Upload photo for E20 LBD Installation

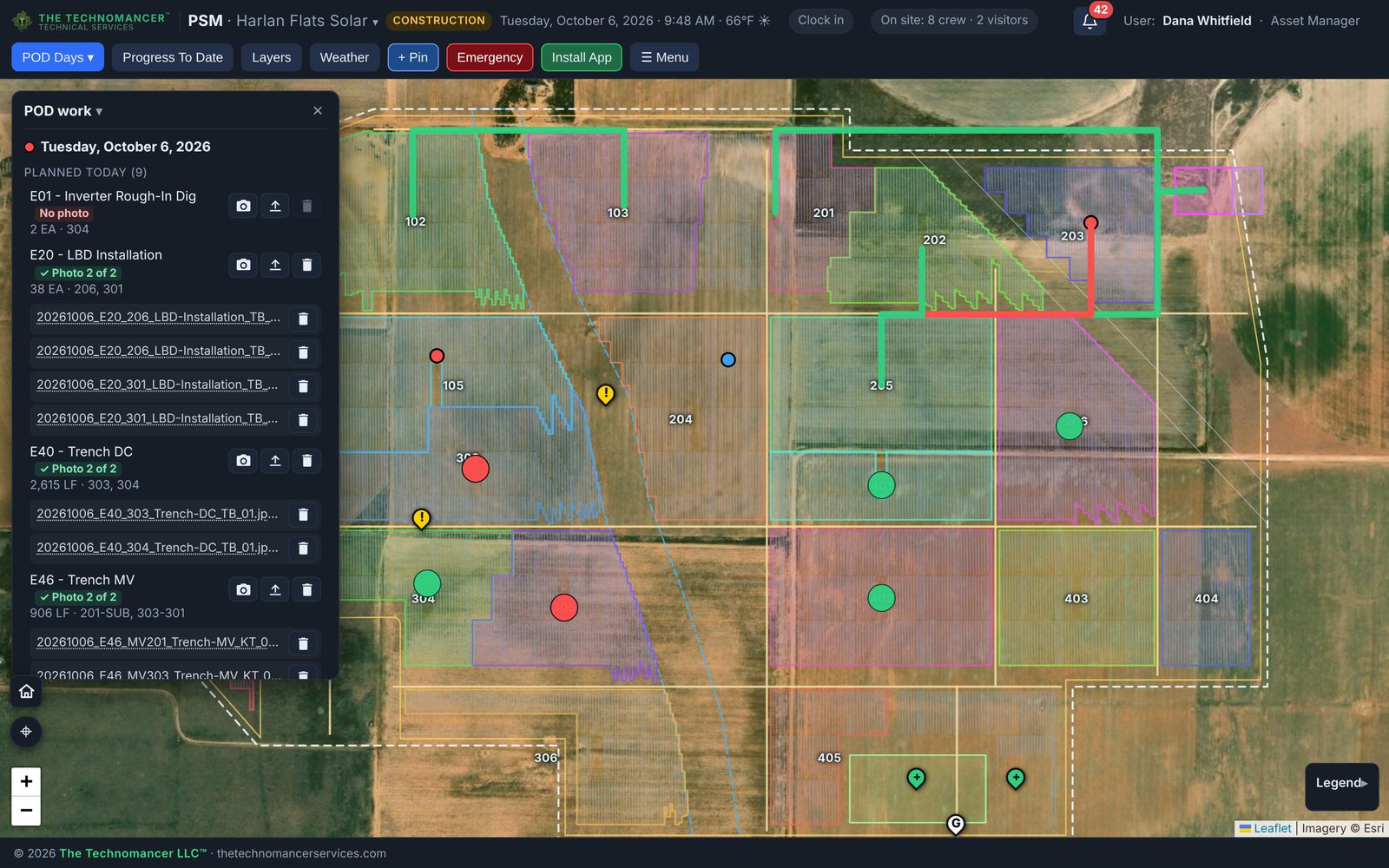(275, 265)
